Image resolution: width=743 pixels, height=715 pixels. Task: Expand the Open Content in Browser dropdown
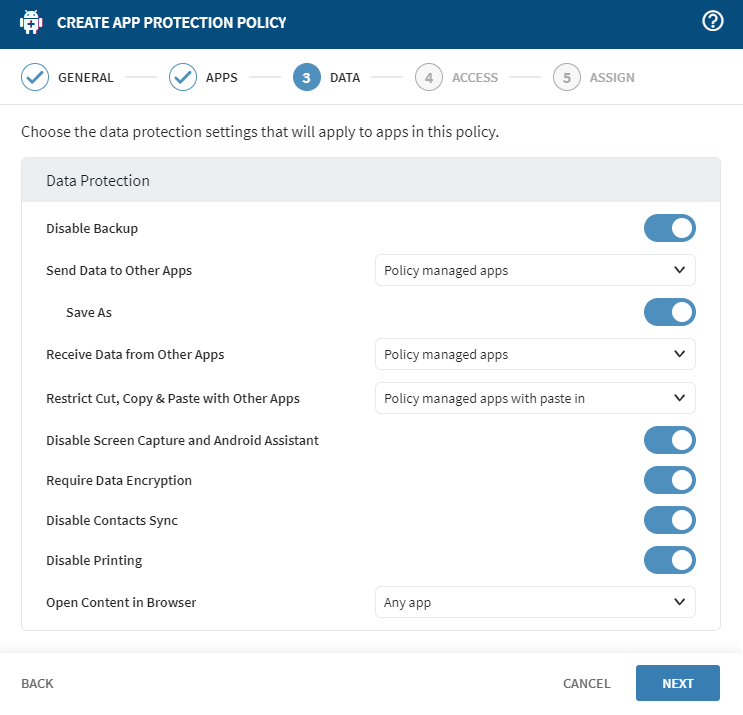click(535, 602)
